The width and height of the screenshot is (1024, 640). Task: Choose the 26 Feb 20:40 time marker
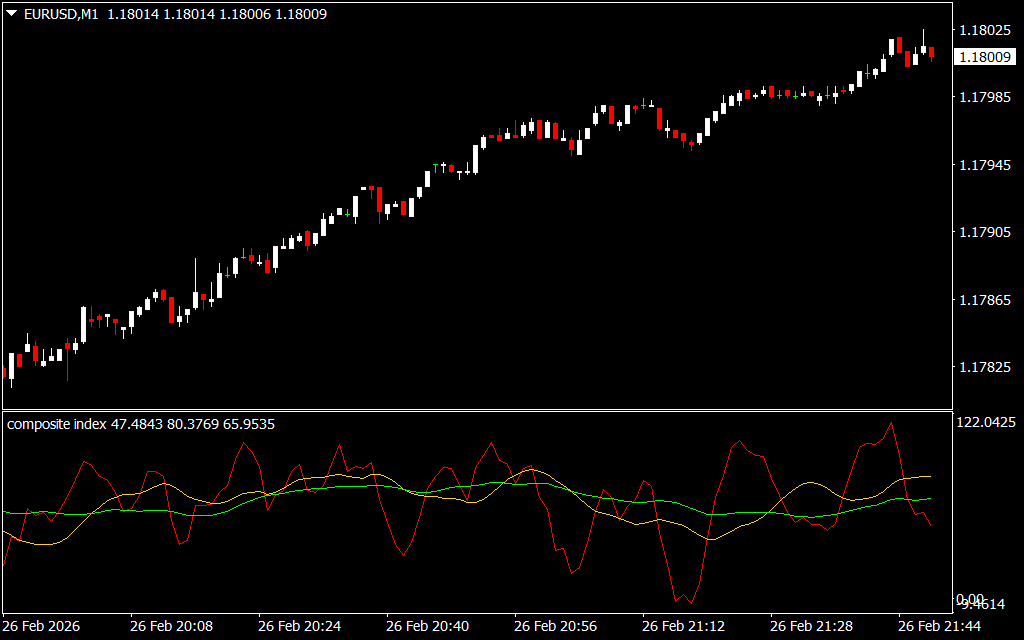coord(427,626)
